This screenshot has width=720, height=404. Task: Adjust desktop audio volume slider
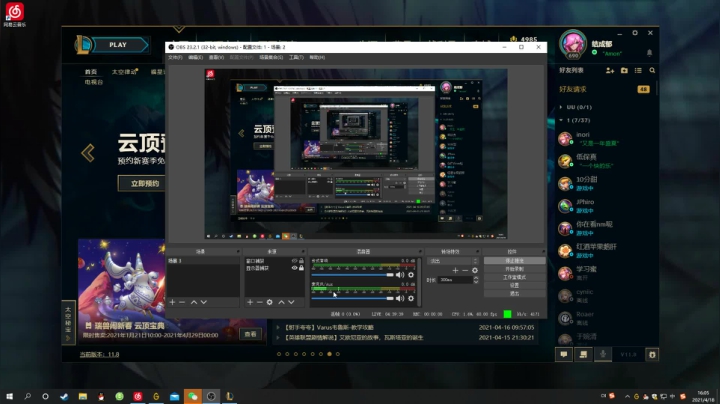coord(353,275)
